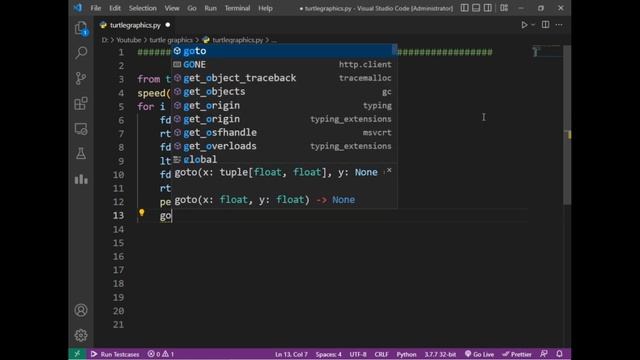Viewport: 640px width, 360px height.
Task: Click the Prettier status bar item
Action: pos(517,354)
